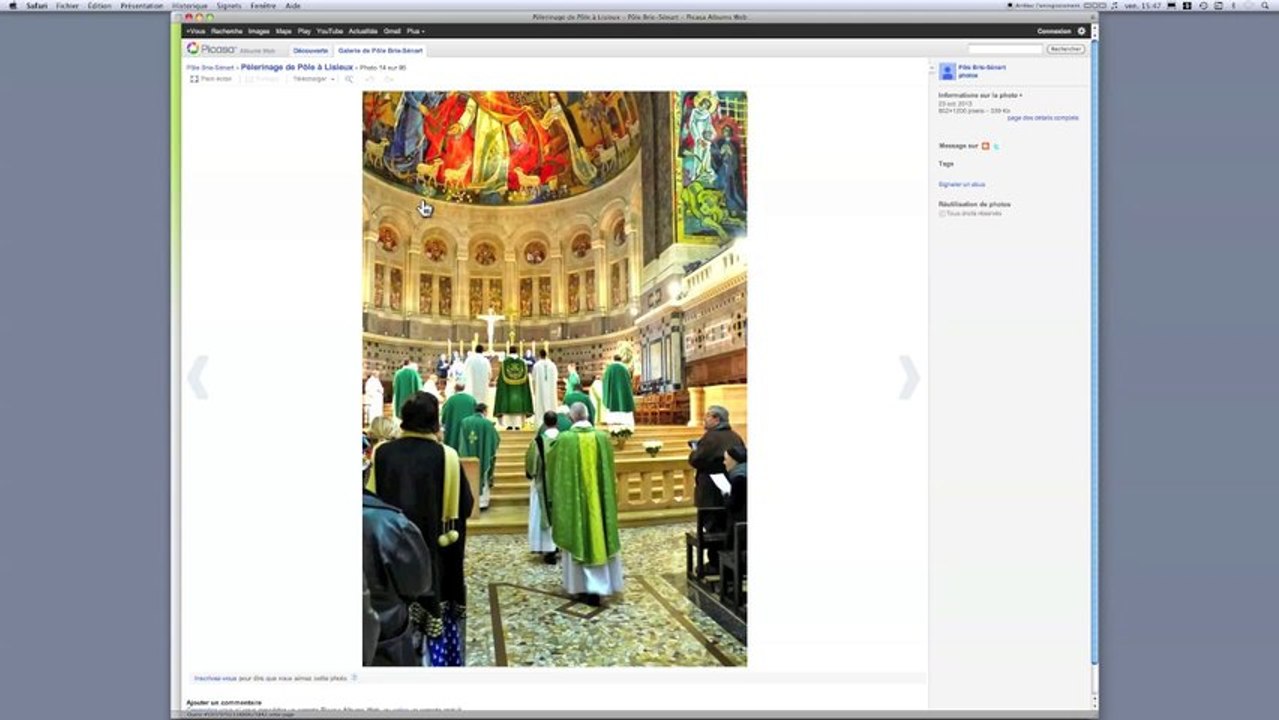Go to the previous photo arrow

tap(197, 377)
